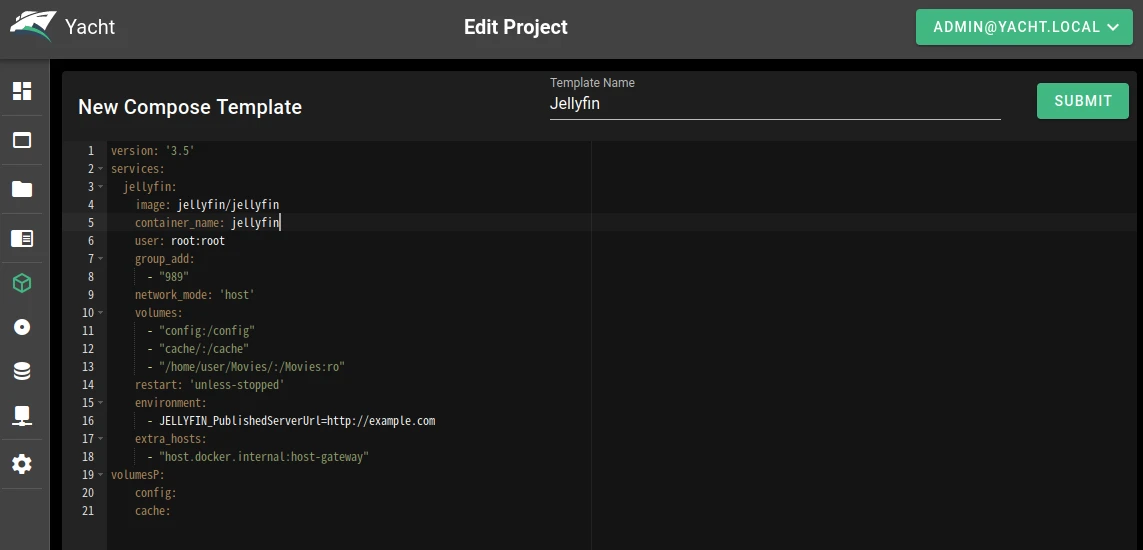Open the Volumes database icon in sidebar
The height and width of the screenshot is (550, 1143).
[x=22, y=372]
